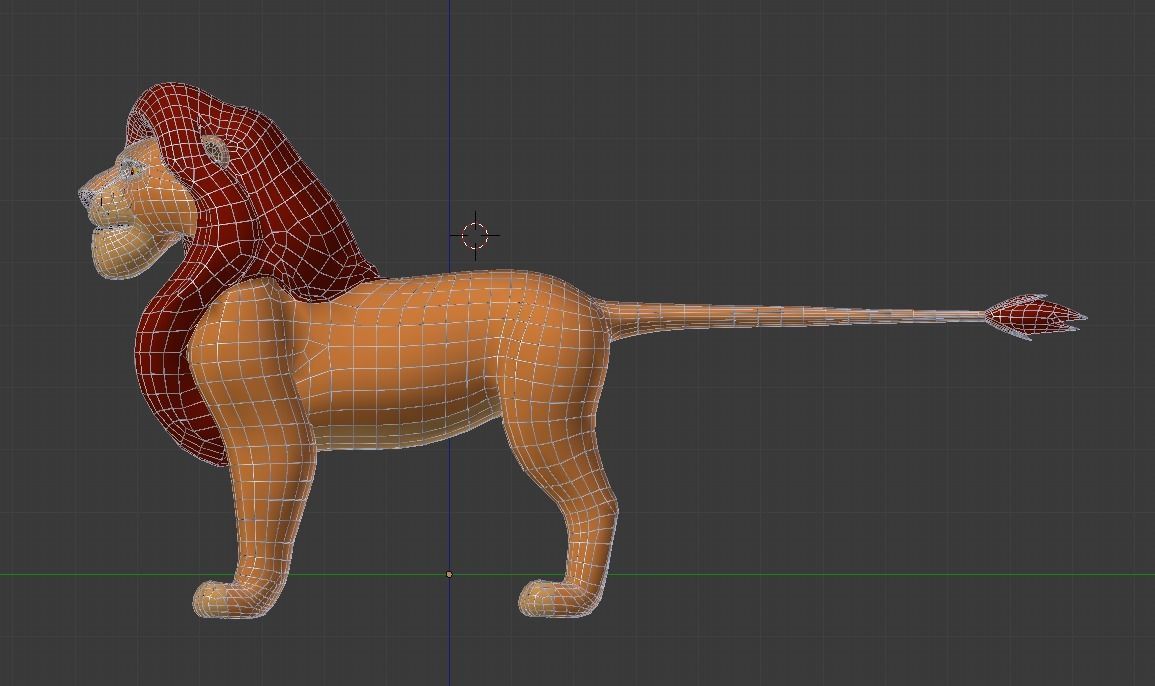Click the 3D cursor crosshair
The width and height of the screenshot is (1155, 686).
click(475, 236)
